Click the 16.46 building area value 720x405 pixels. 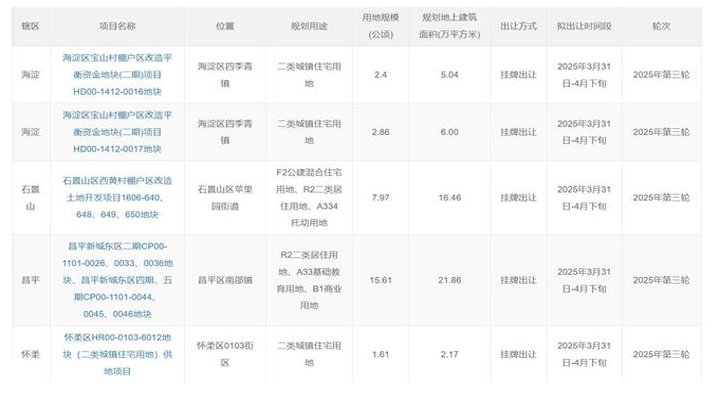pos(450,198)
